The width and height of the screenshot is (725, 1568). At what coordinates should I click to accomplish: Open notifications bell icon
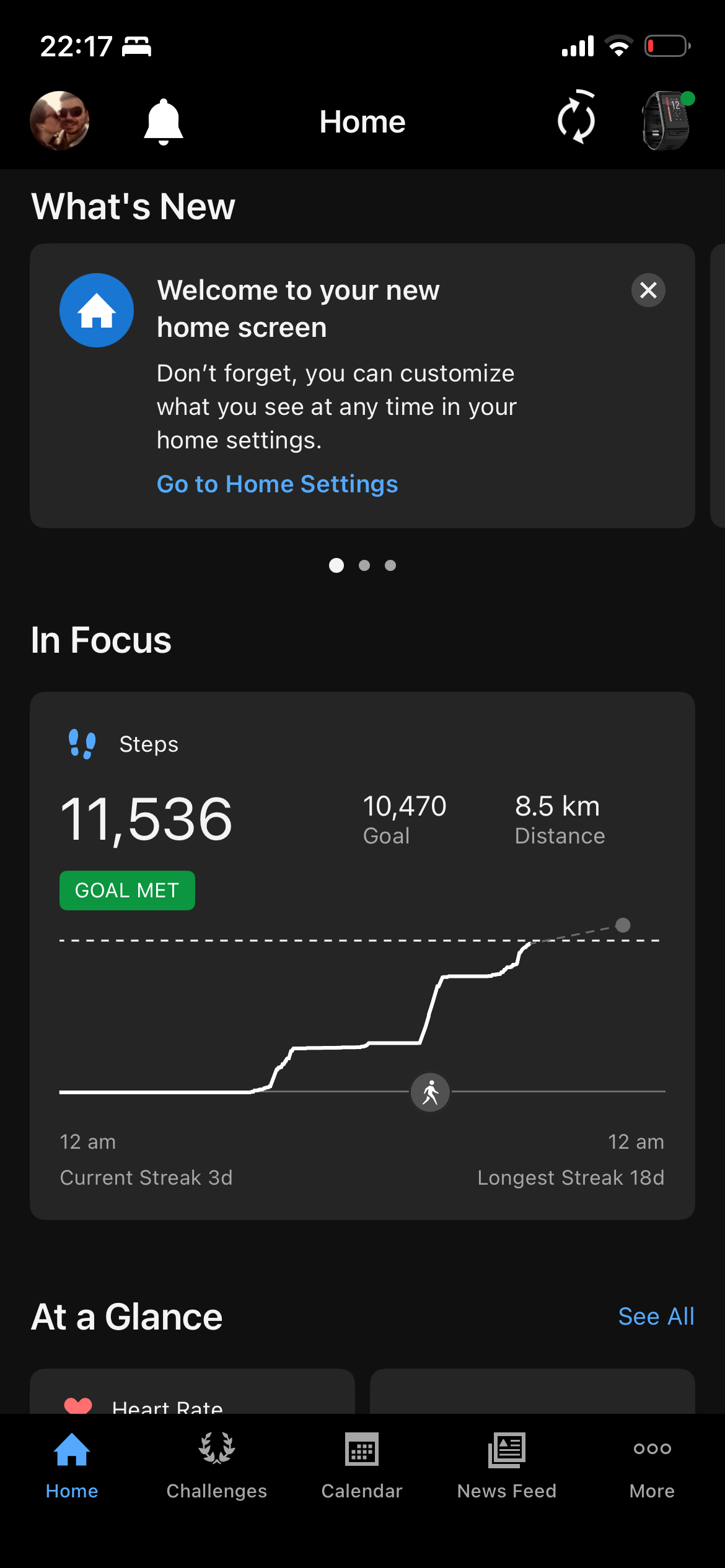(163, 121)
